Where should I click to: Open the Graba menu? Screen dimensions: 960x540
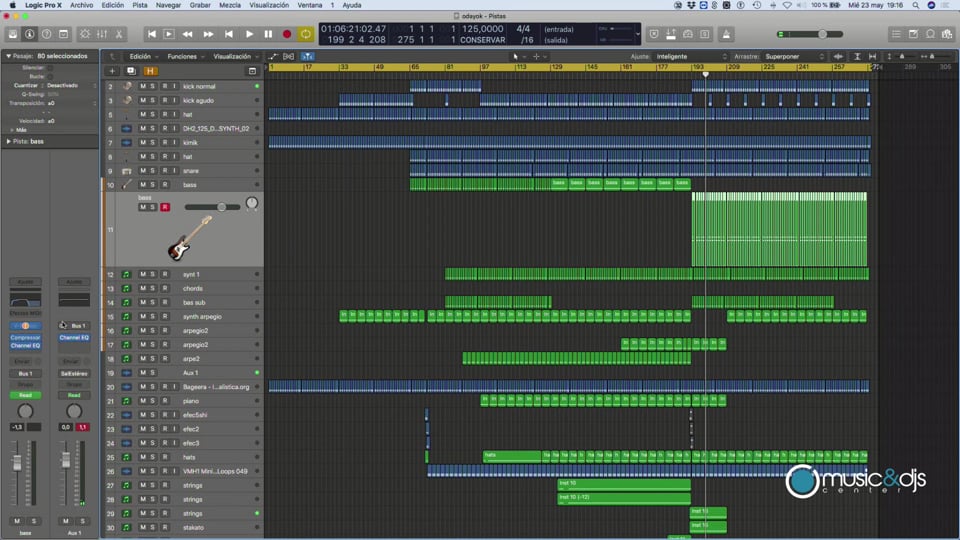tap(200, 5)
